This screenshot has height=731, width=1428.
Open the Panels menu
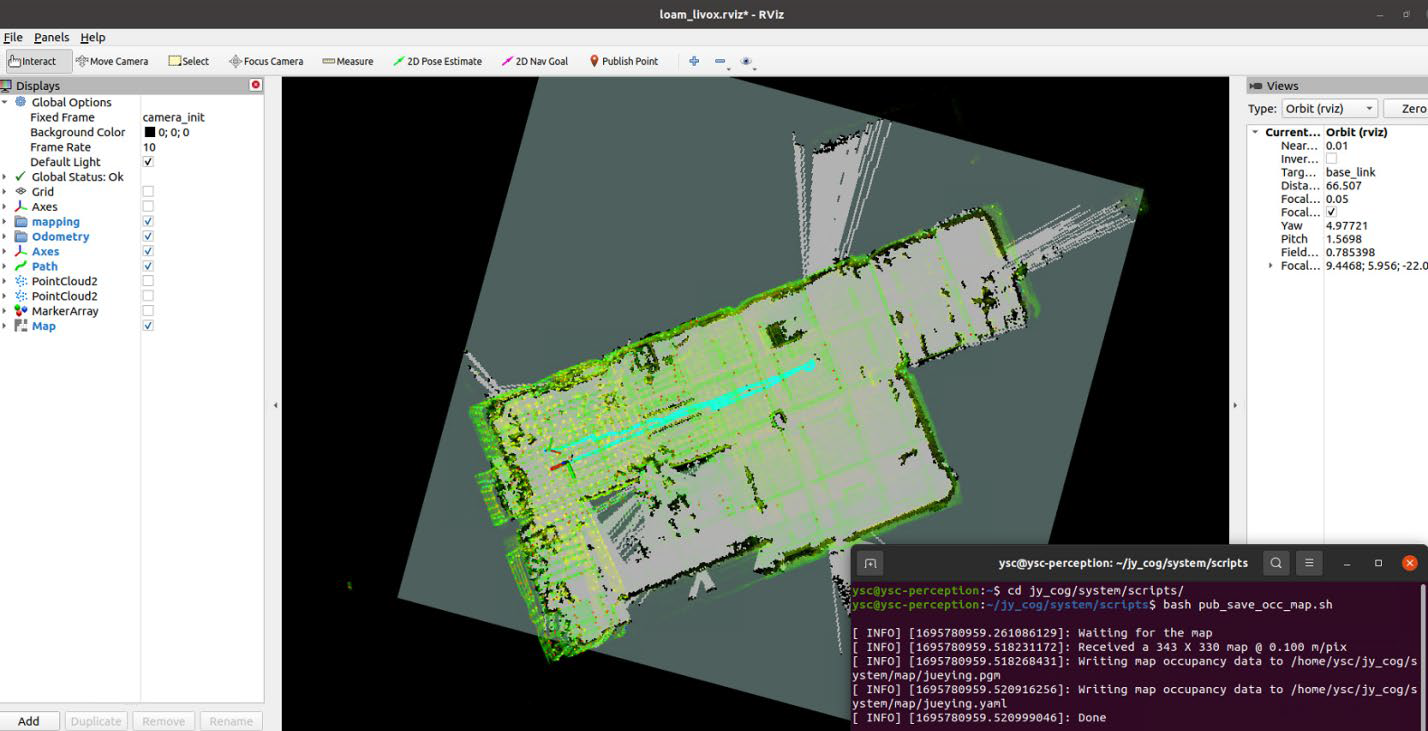tap(51, 37)
